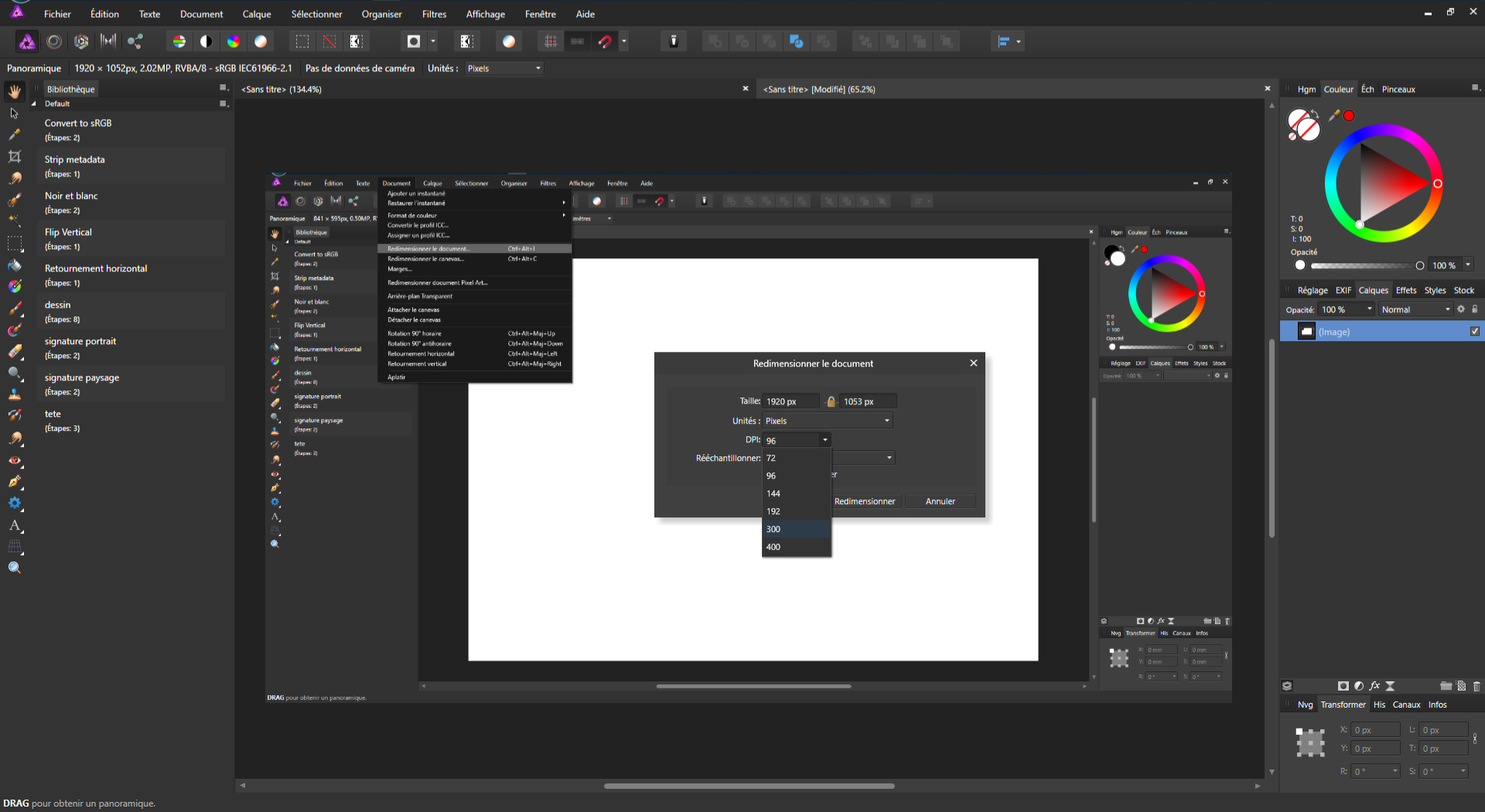Toggle the Quick Mask button
The image size is (1485, 812).
tap(414, 42)
